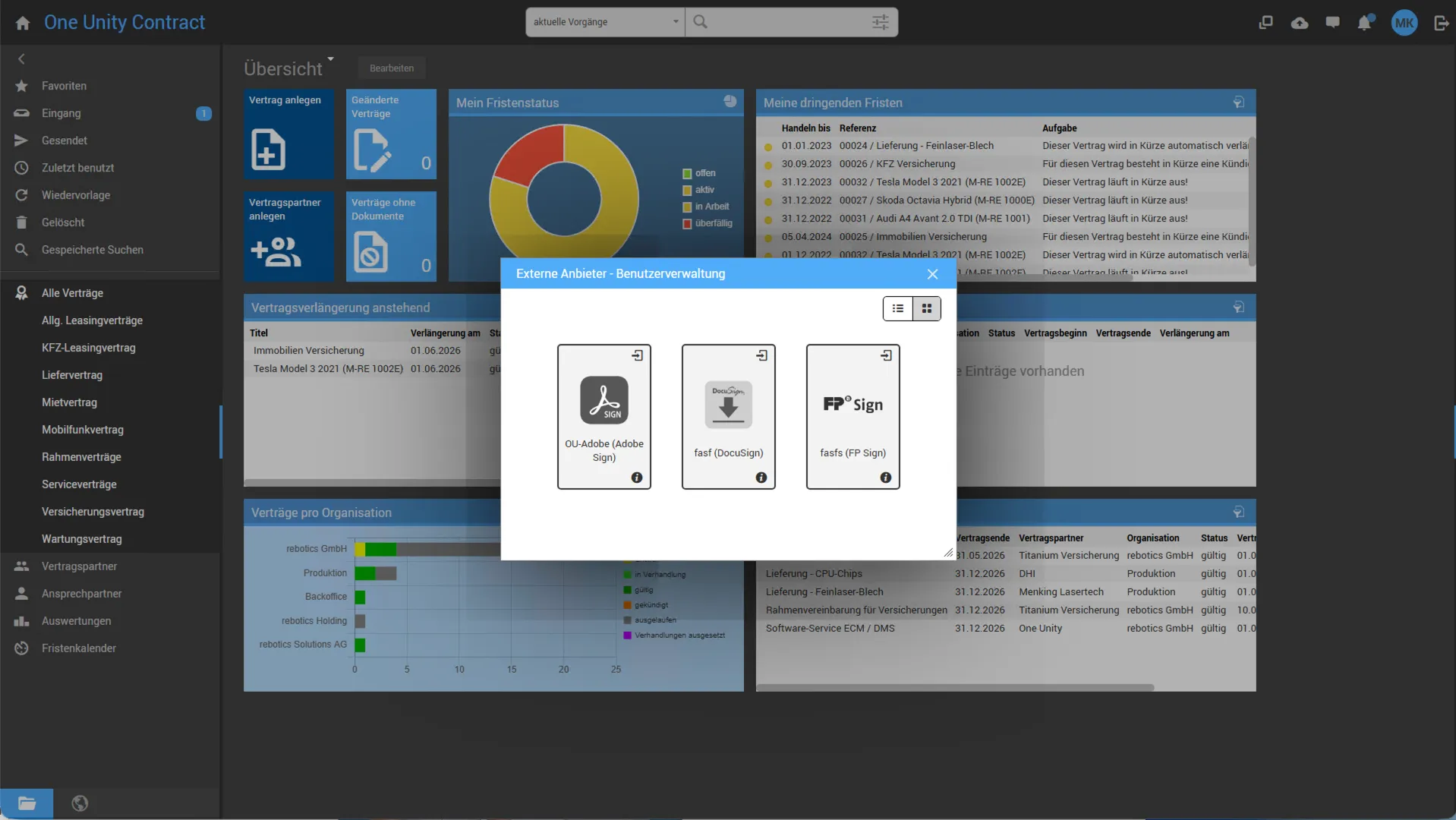This screenshot has width=1456, height=820.
Task: Open Favoriten in the sidebar
Action: pyautogui.click(x=110, y=86)
